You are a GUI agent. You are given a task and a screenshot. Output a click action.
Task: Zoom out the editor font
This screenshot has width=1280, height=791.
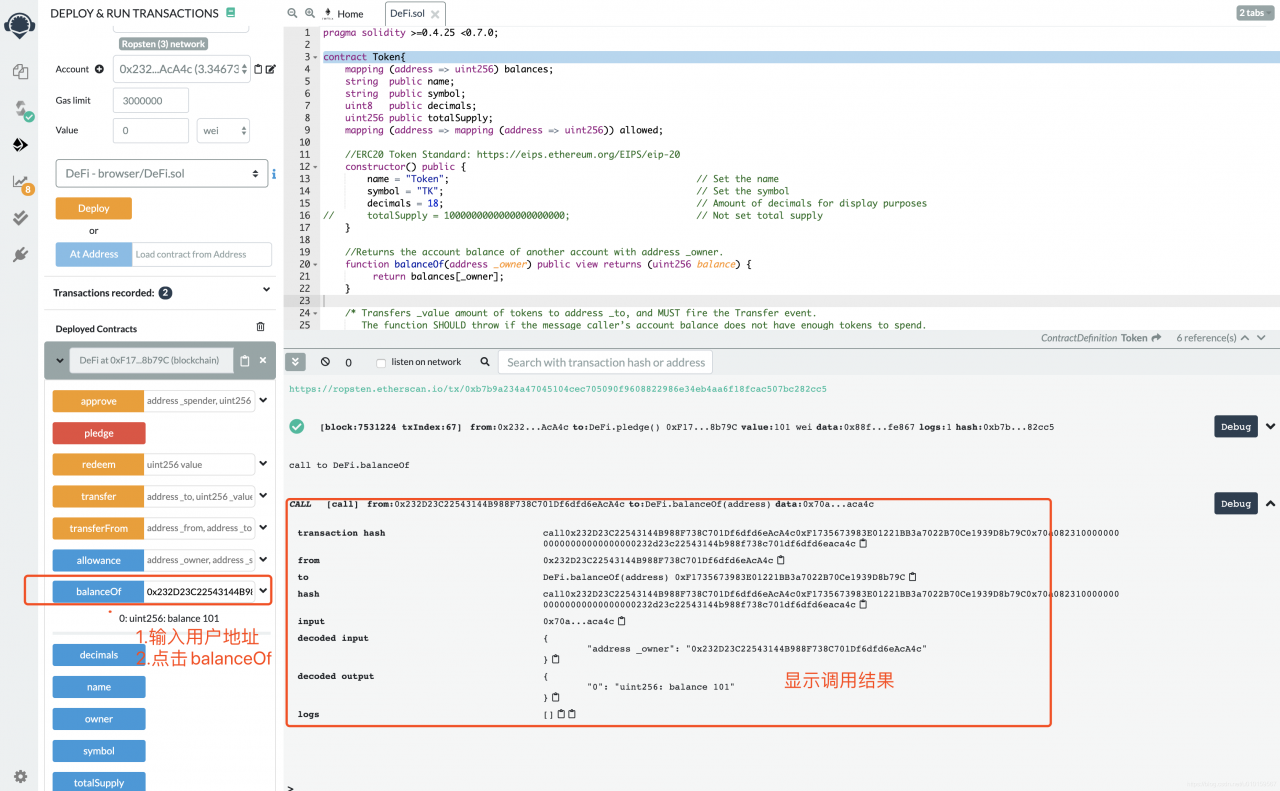coord(292,13)
